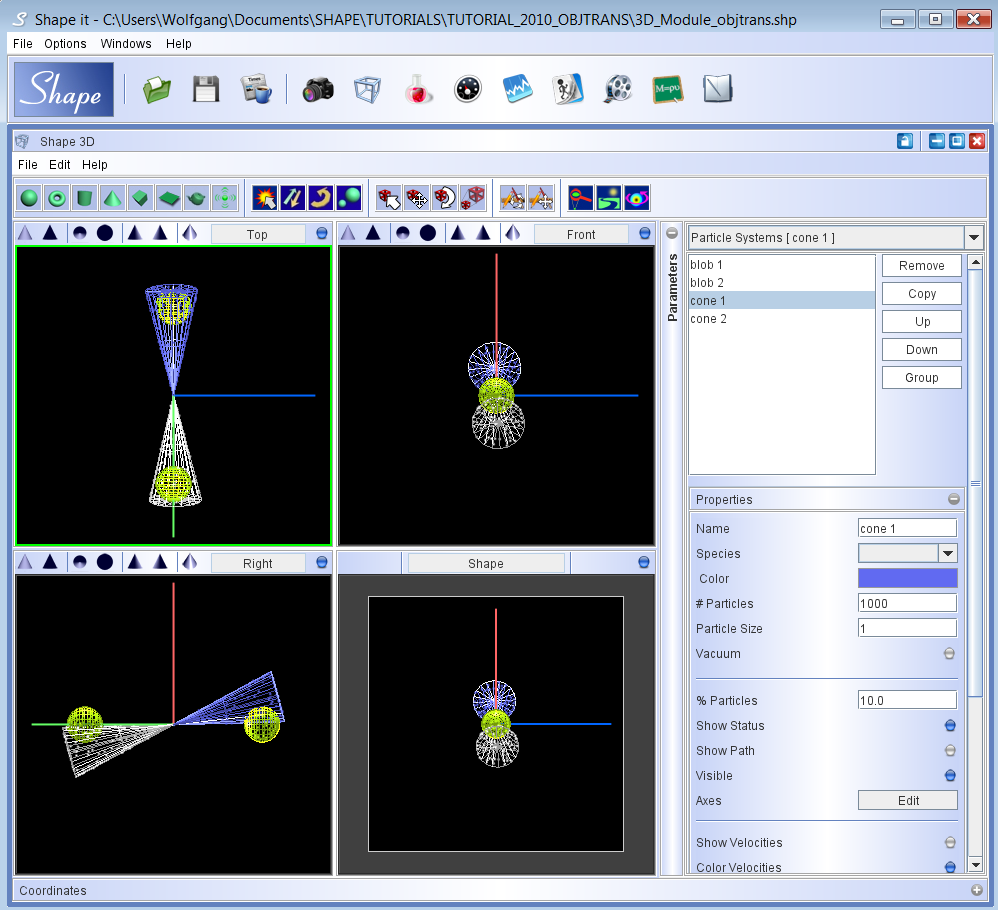Click the parameters panel vertical scrollbar
Viewport: 998px width, 910px height.
coord(975,484)
